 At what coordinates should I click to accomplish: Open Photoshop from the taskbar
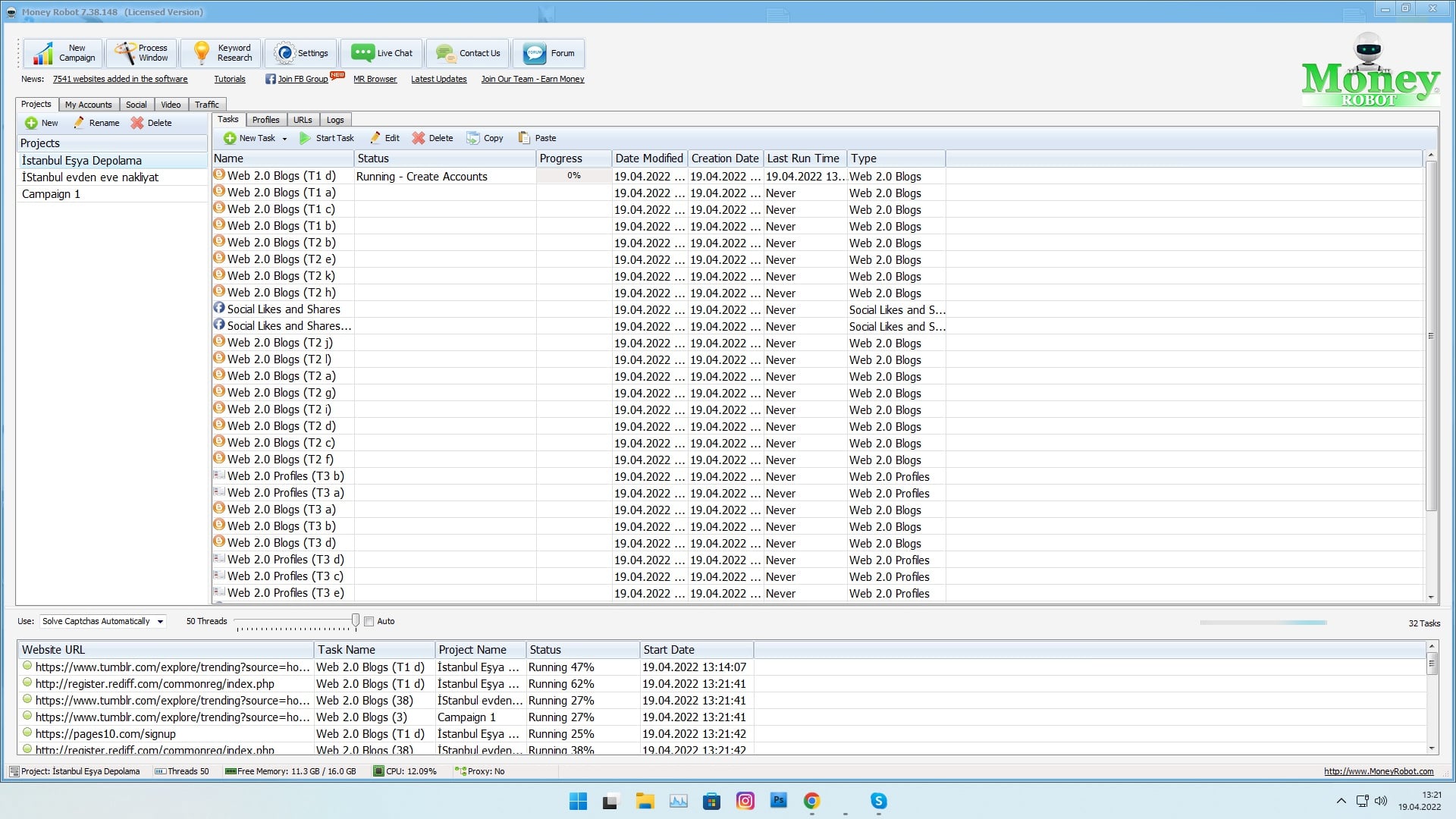779,801
